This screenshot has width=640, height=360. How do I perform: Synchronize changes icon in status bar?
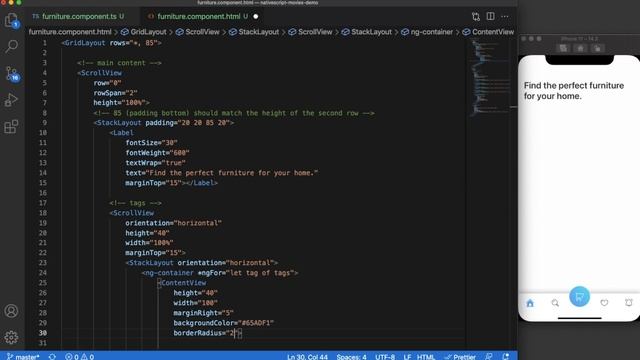tap(52, 356)
